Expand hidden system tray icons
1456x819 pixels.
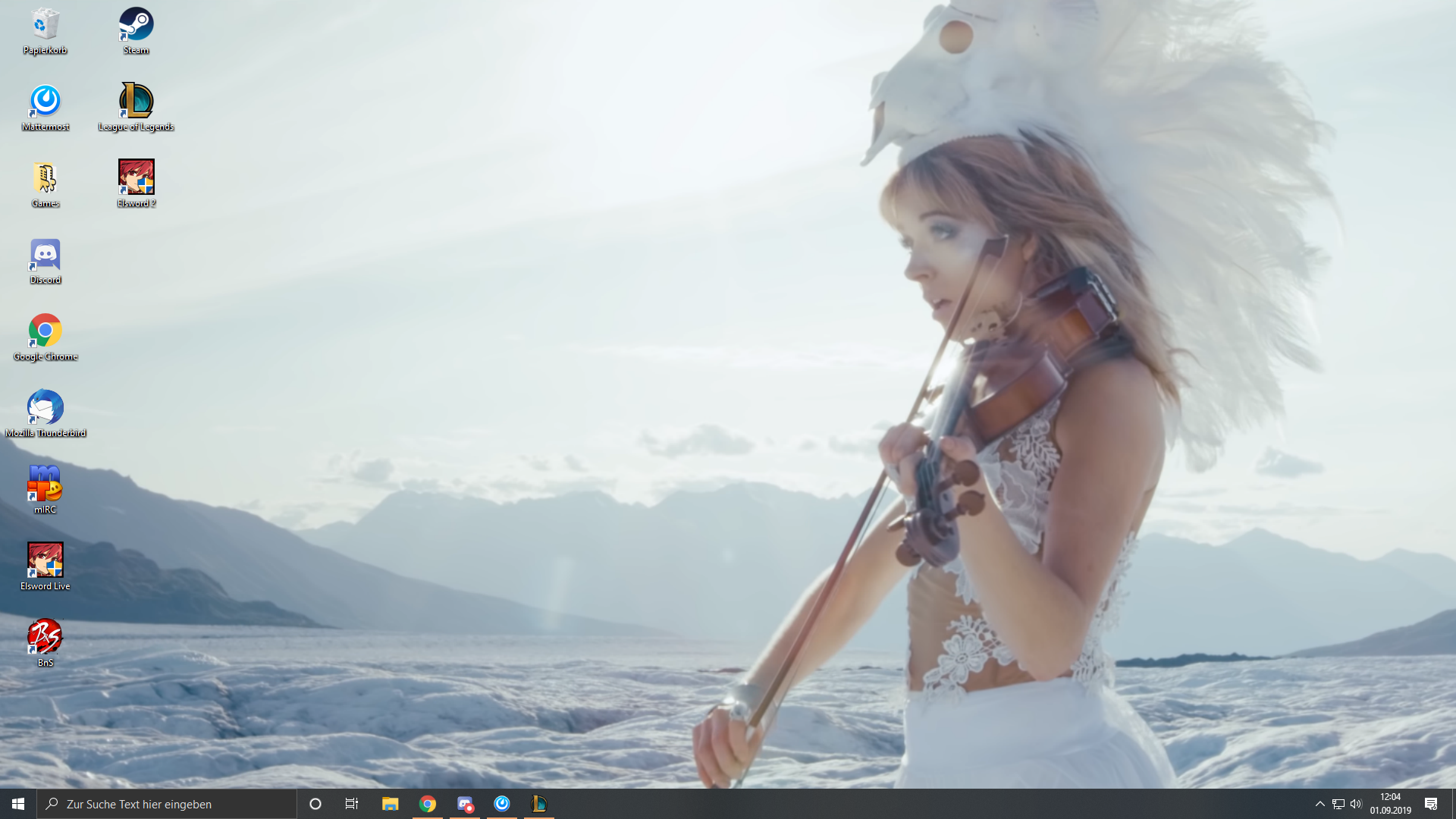pyautogui.click(x=1319, y=804)
